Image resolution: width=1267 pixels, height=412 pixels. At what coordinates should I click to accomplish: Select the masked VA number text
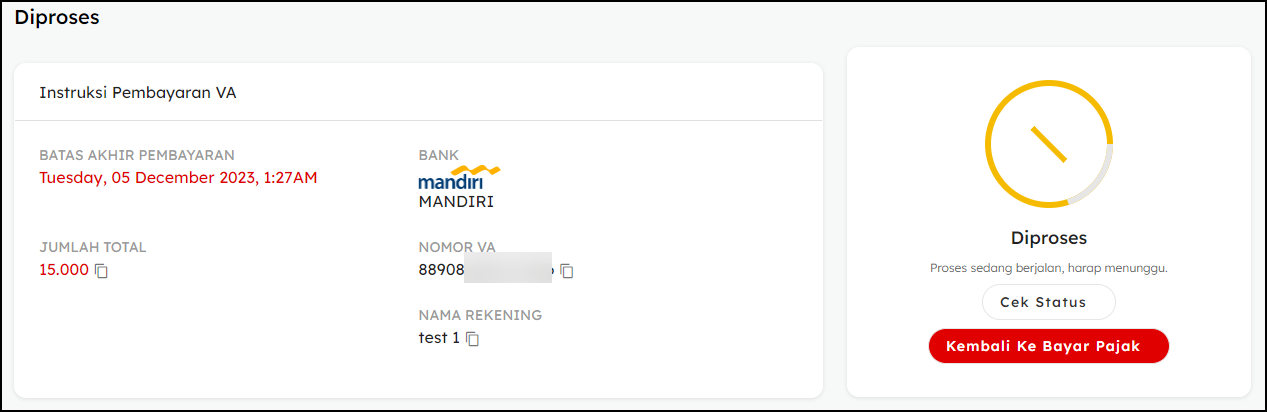pos(485,270)
